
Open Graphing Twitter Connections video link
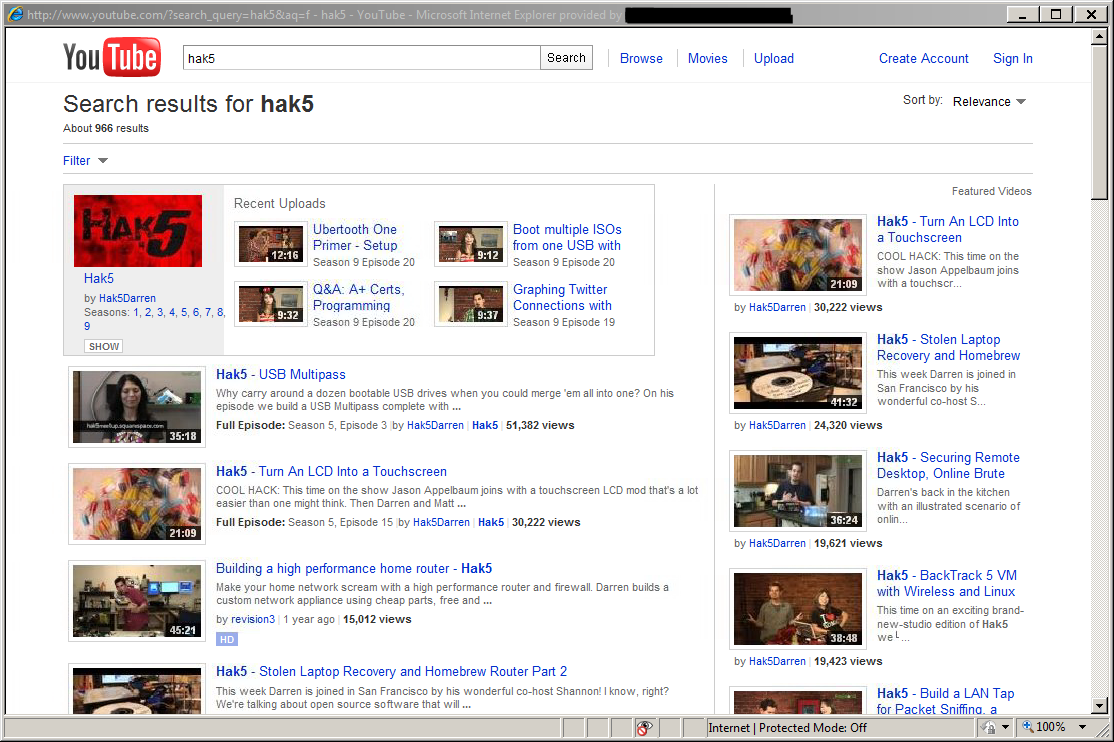(562, 297)
